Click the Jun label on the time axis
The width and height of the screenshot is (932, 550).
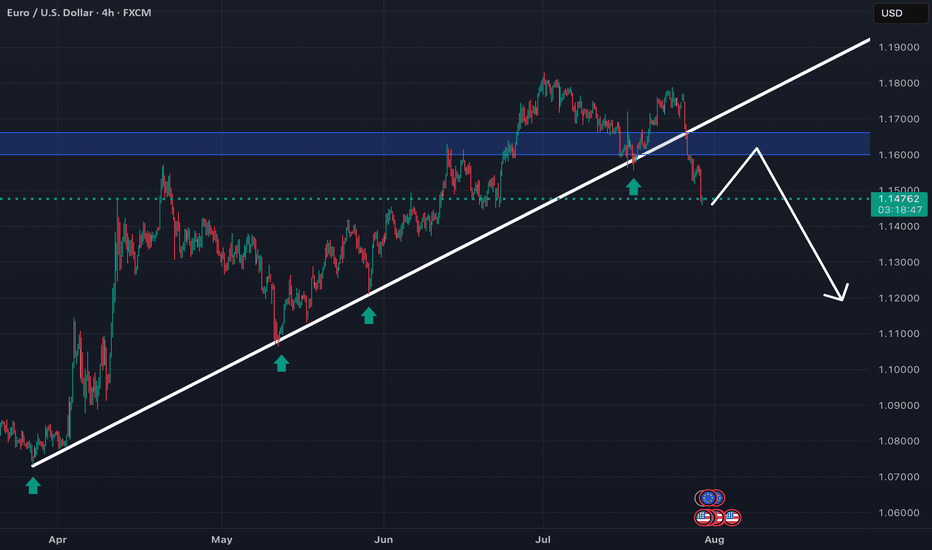(383, 540)
